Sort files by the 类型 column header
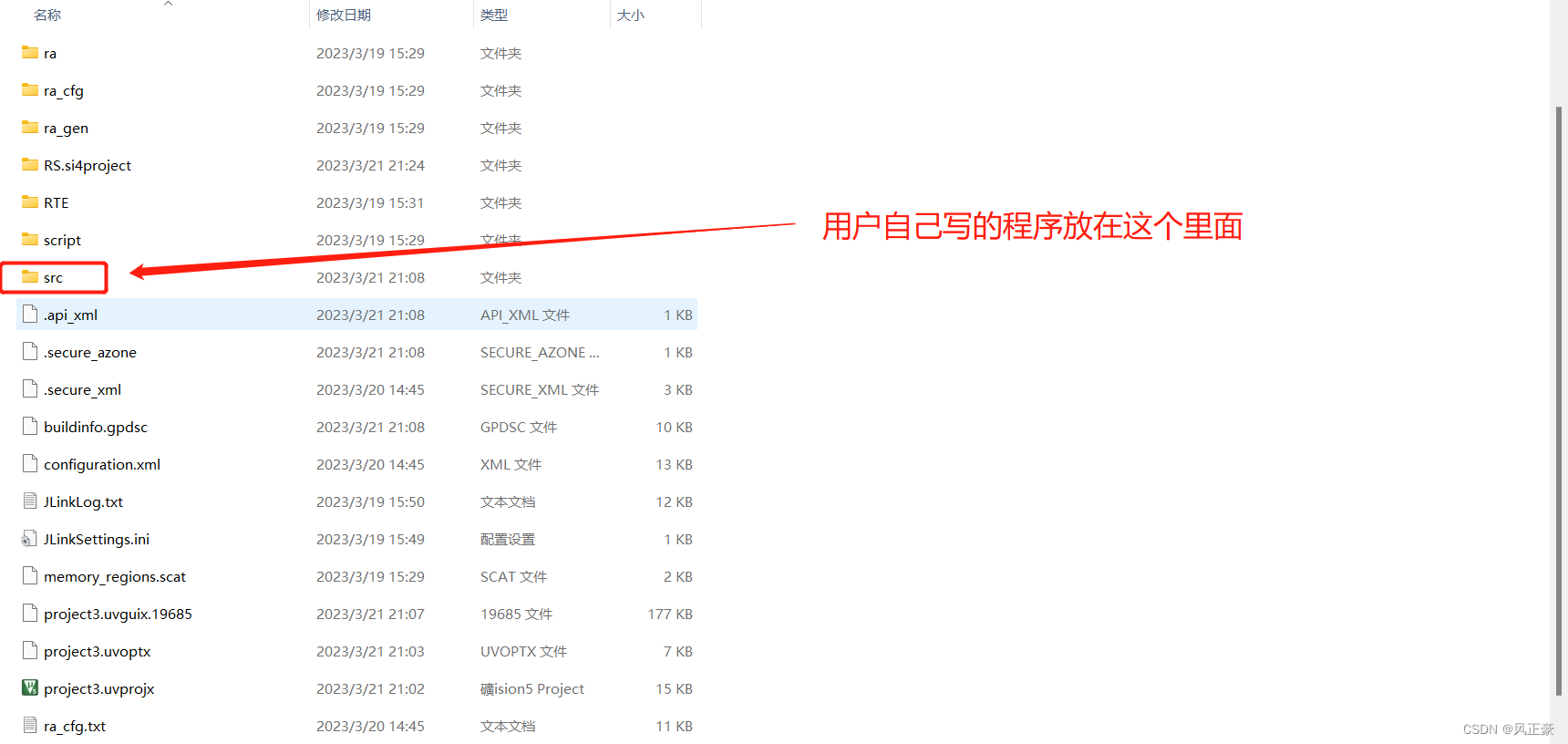1568x744 pixels. pos(494,15)
